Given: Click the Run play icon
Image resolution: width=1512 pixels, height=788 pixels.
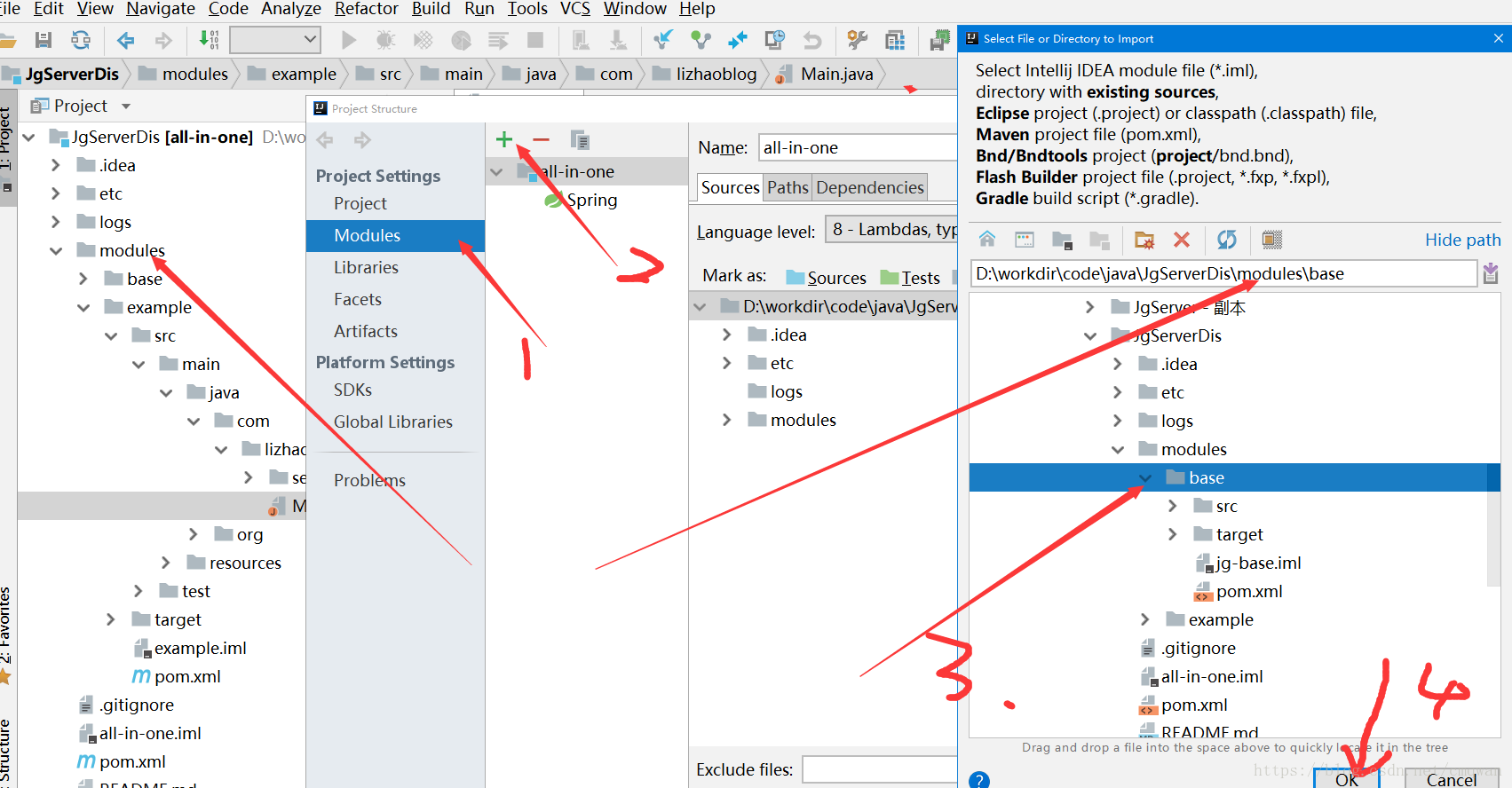Looking at the screenshot, I should coord(349,40).
